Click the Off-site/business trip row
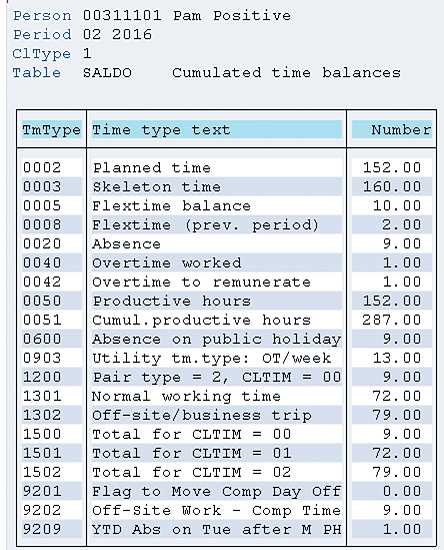 pyautogui.click(x=227, y=415)
